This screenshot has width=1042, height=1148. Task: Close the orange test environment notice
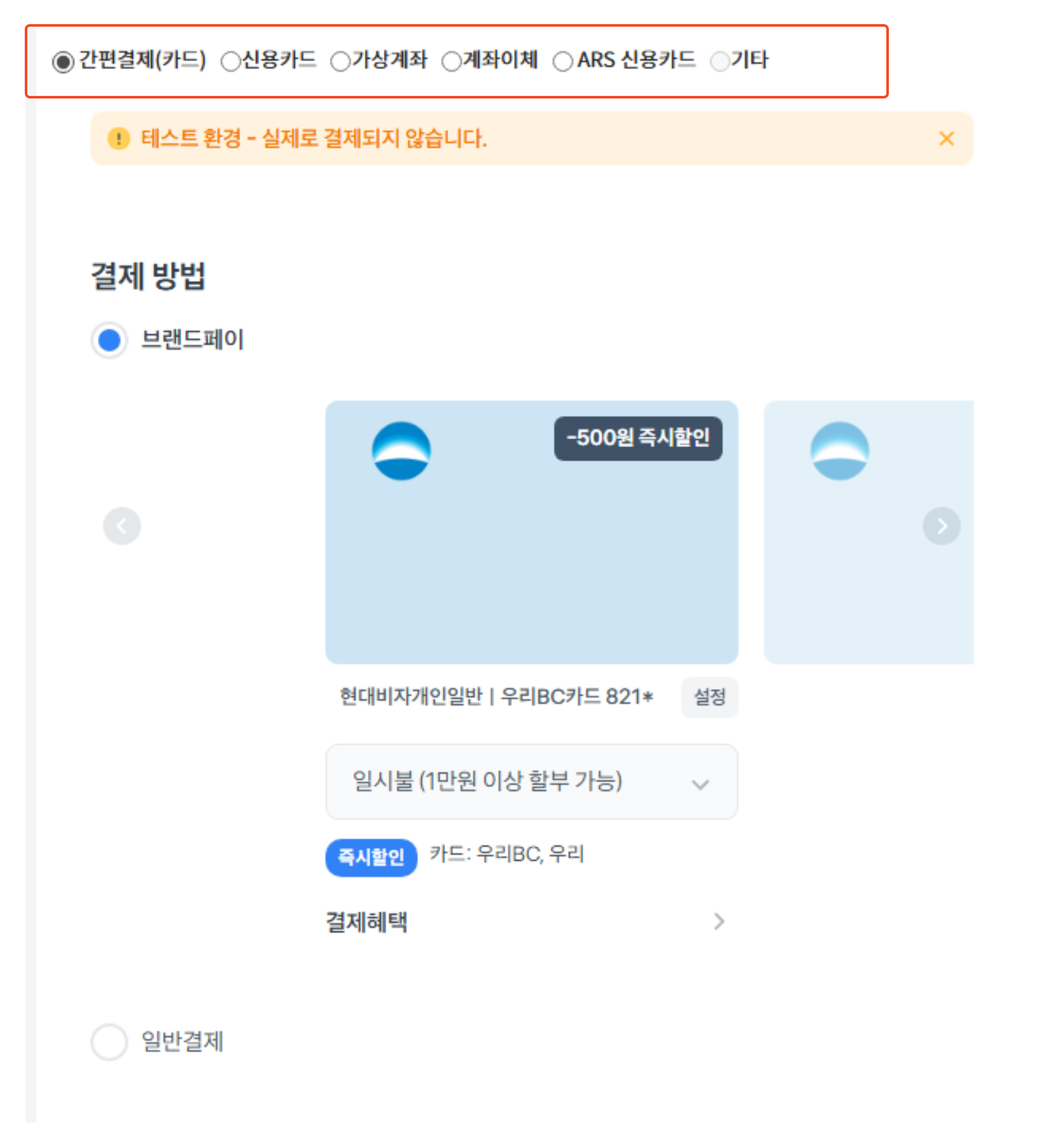[946, 138]
